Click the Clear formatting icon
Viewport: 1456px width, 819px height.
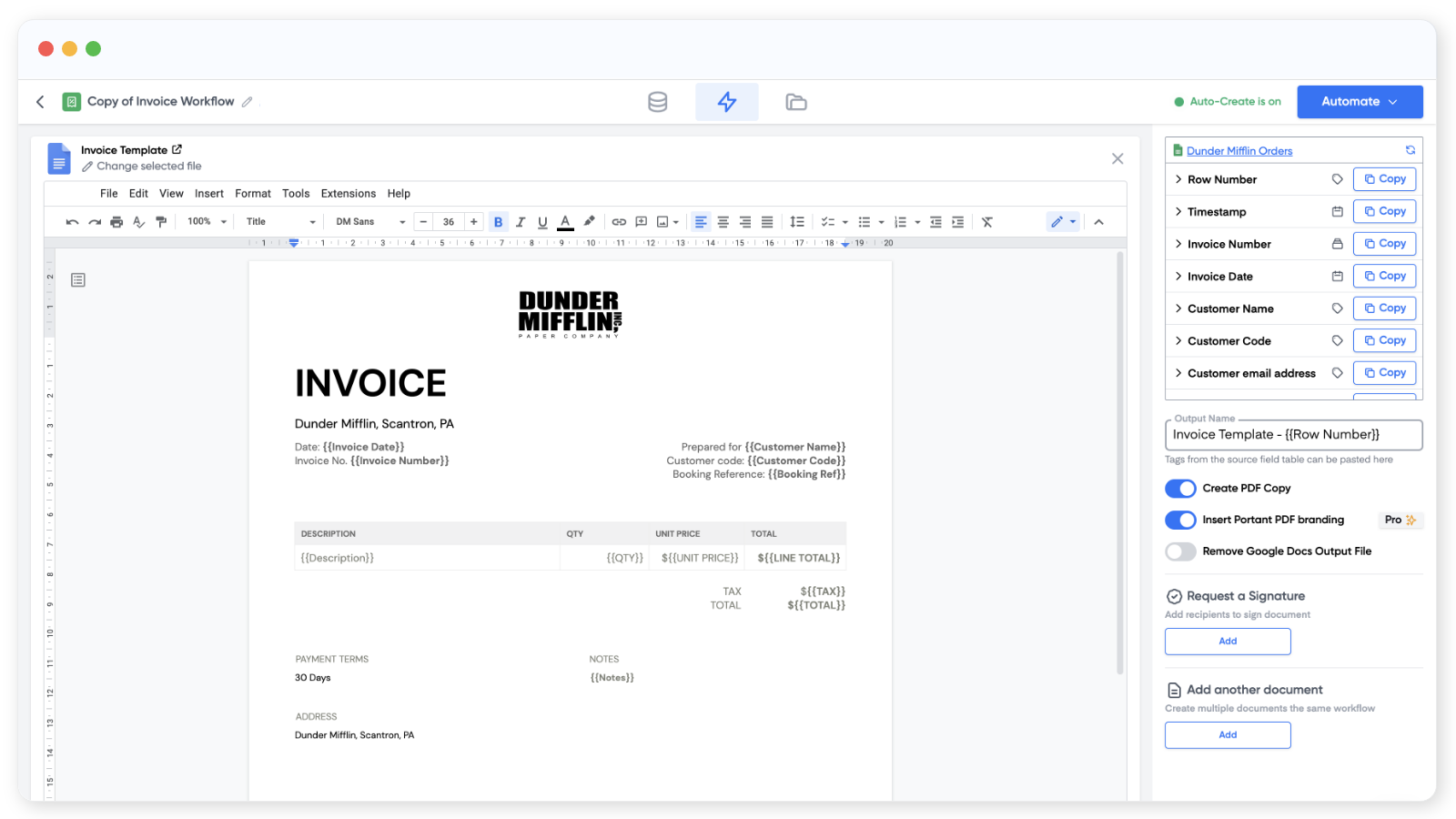click(x=987, y=222)
